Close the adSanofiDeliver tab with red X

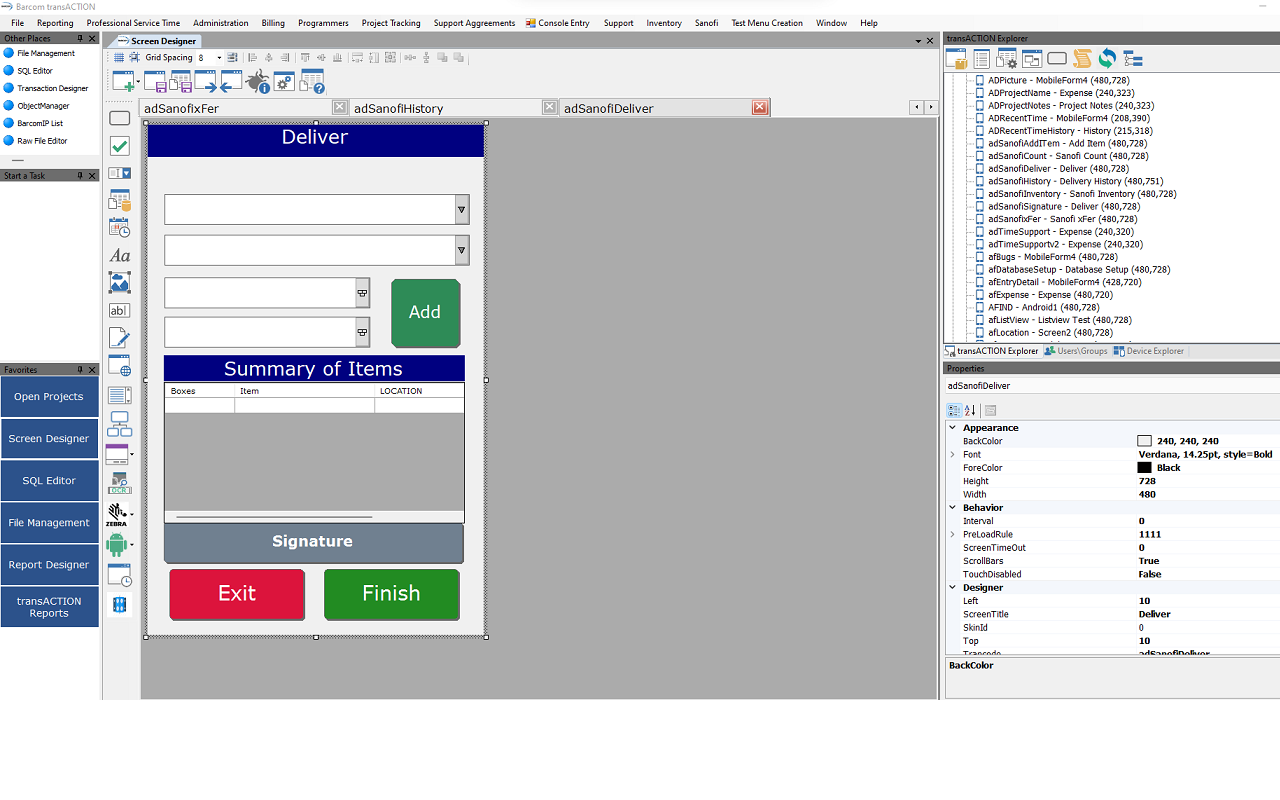(760, 107)
